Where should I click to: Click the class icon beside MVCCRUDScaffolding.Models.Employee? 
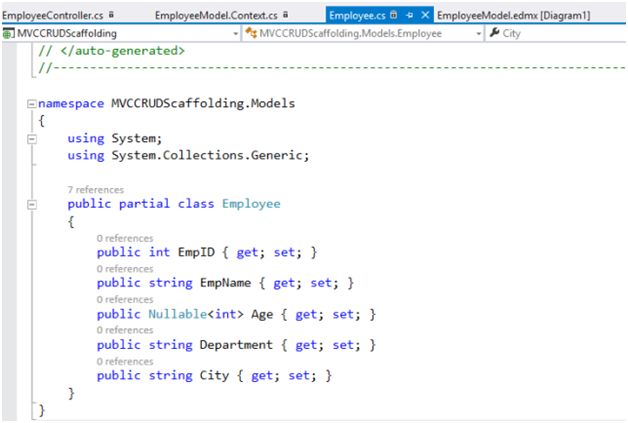(251, 33)
